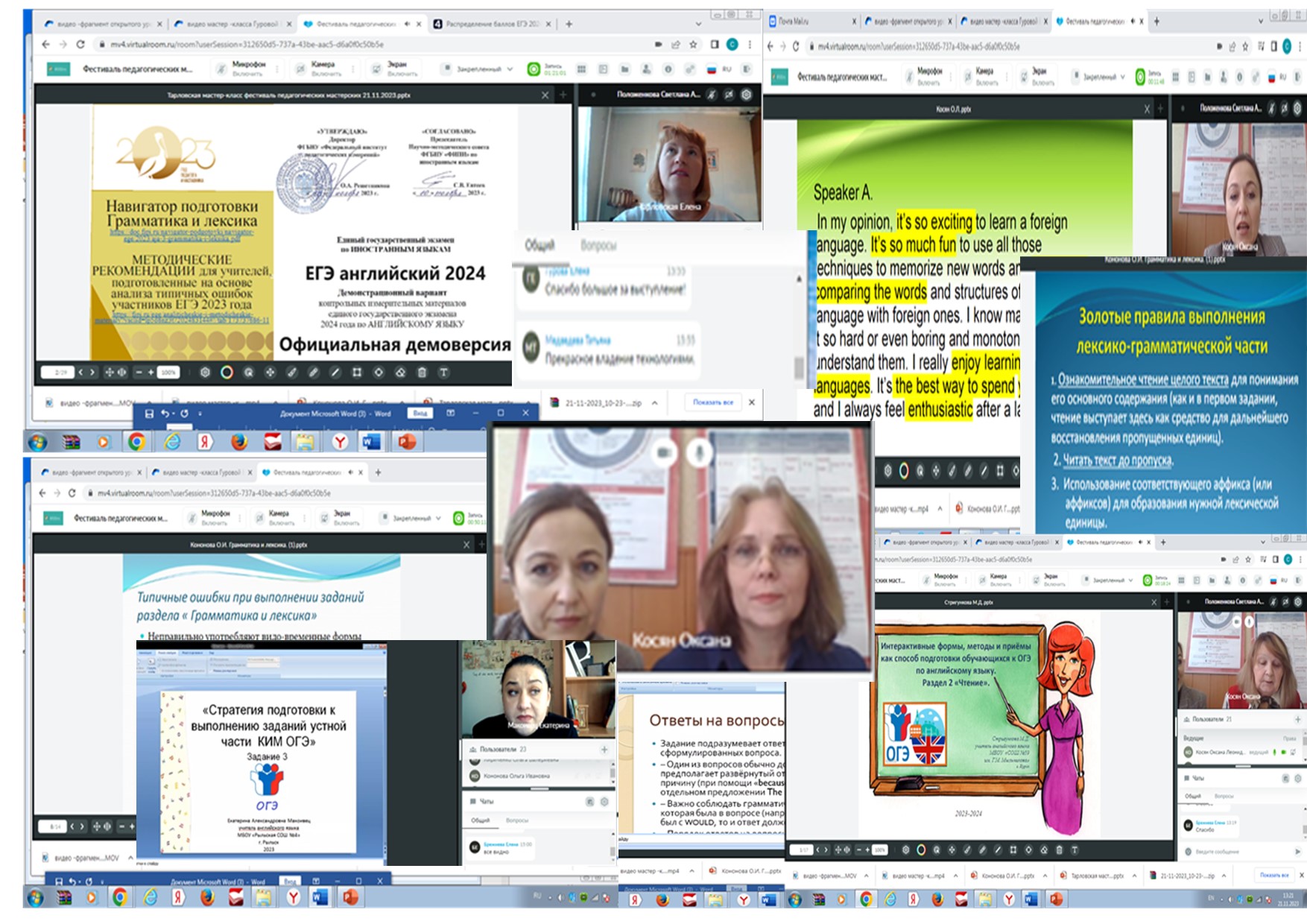Click 100% zoom value in Тарловская presentation toolbar
Screen dimensions: 1307x924
169,372
